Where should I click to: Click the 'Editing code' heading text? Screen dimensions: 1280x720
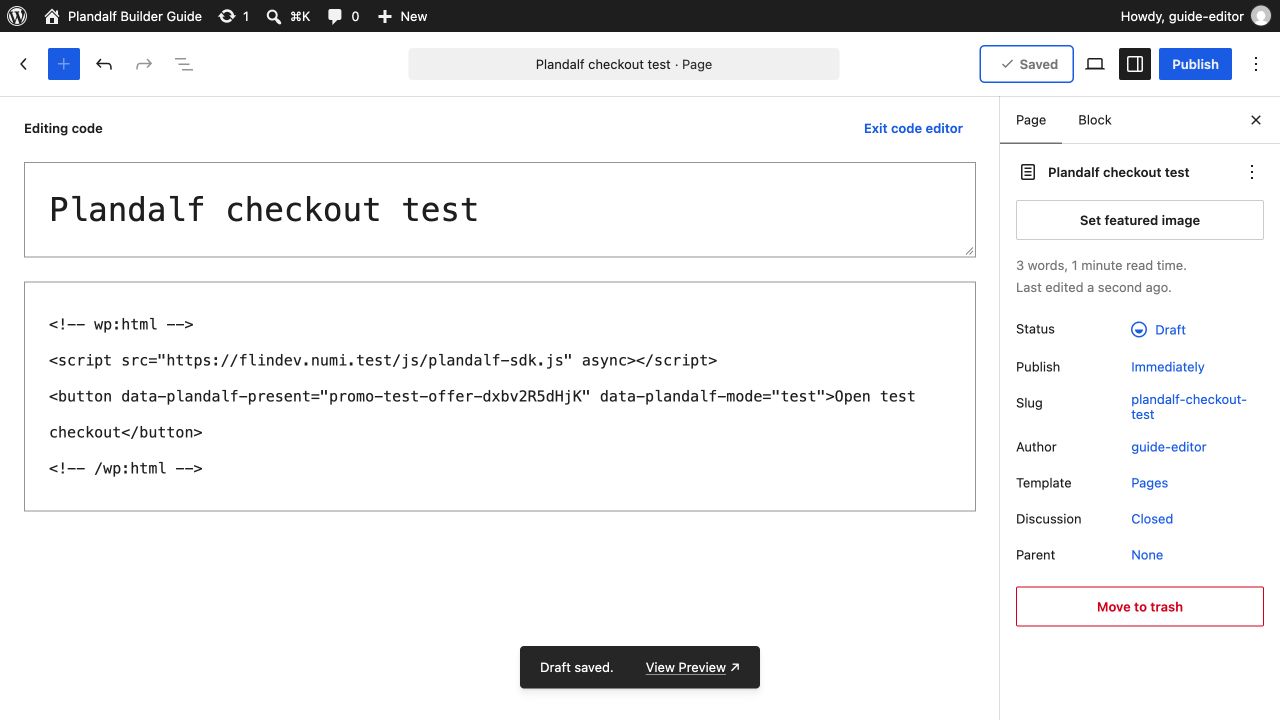63,128
